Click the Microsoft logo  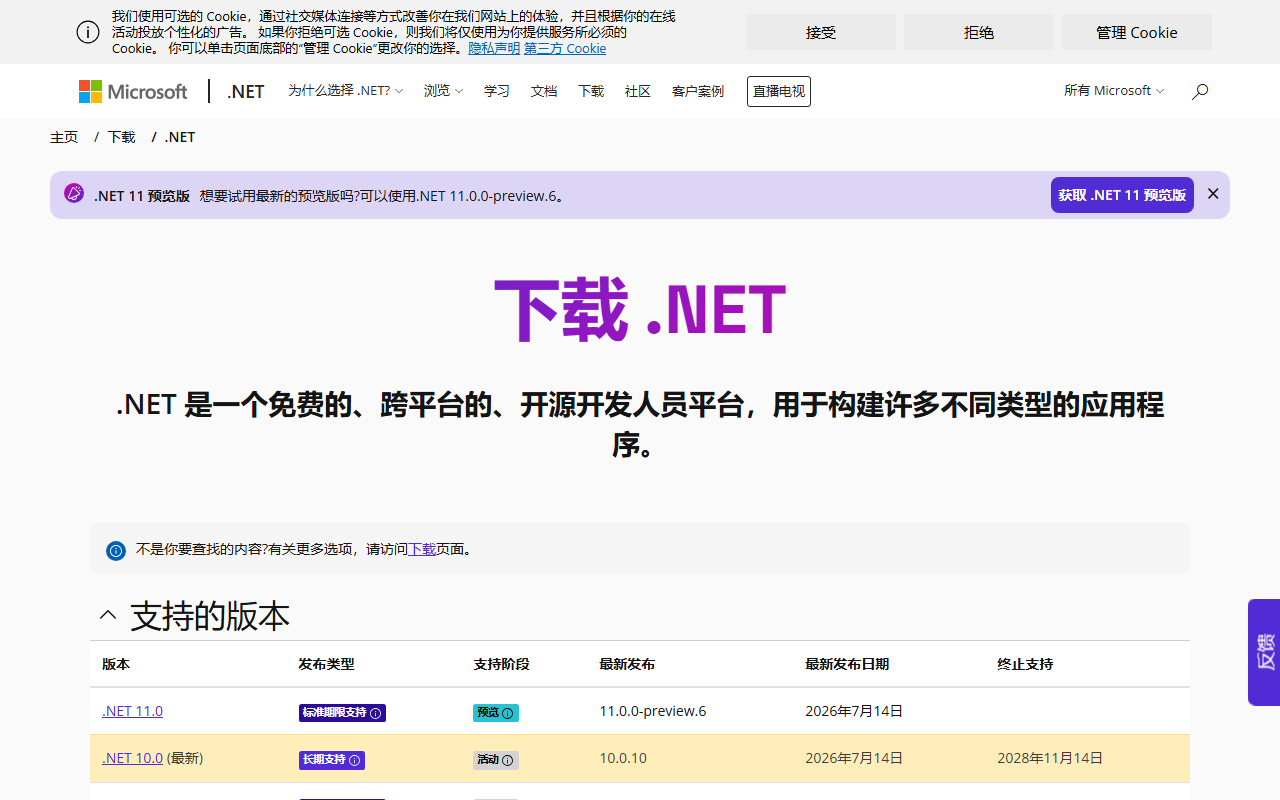pos(133,91)
